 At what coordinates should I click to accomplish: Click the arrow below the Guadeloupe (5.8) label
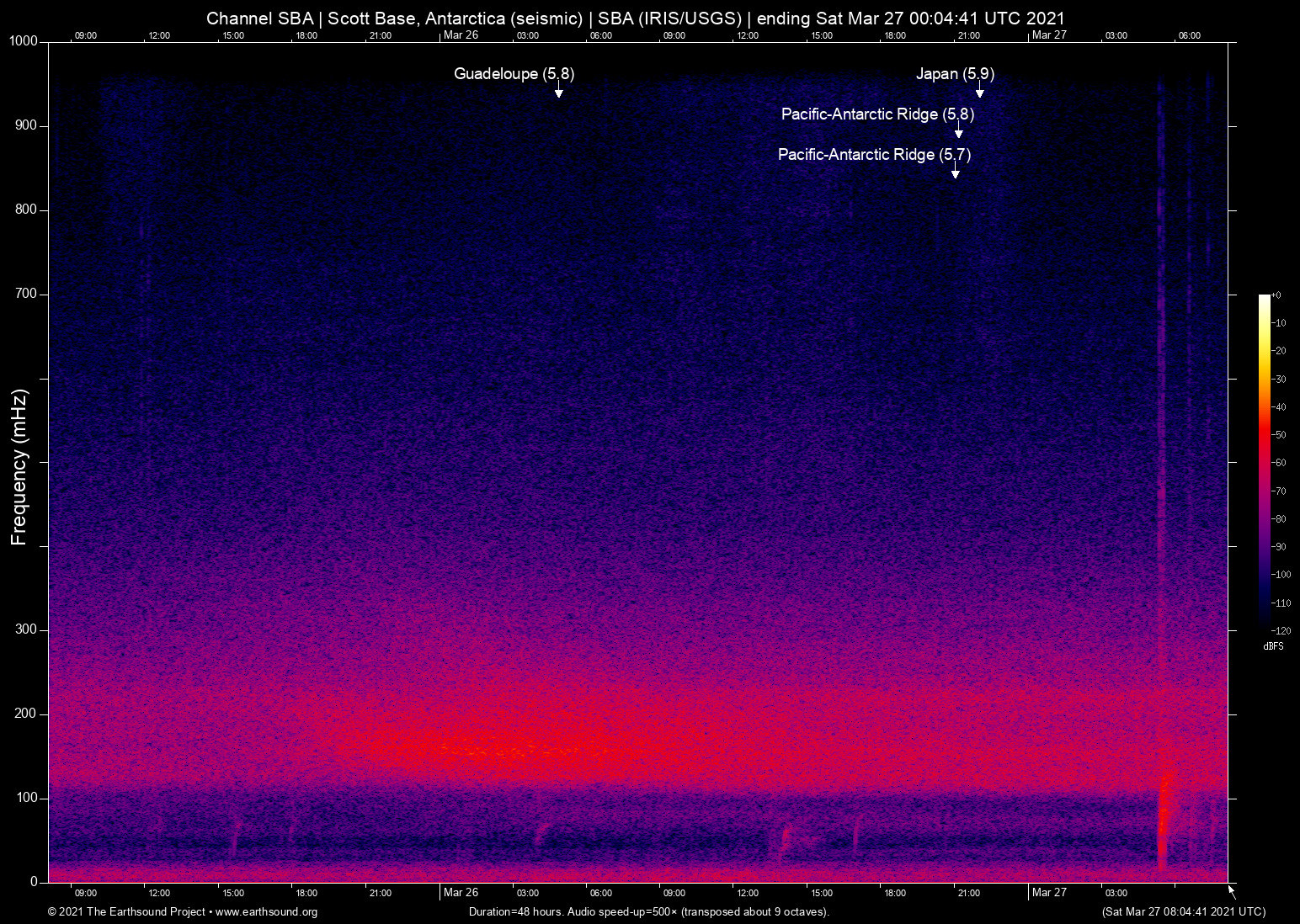tap(558, 91)
